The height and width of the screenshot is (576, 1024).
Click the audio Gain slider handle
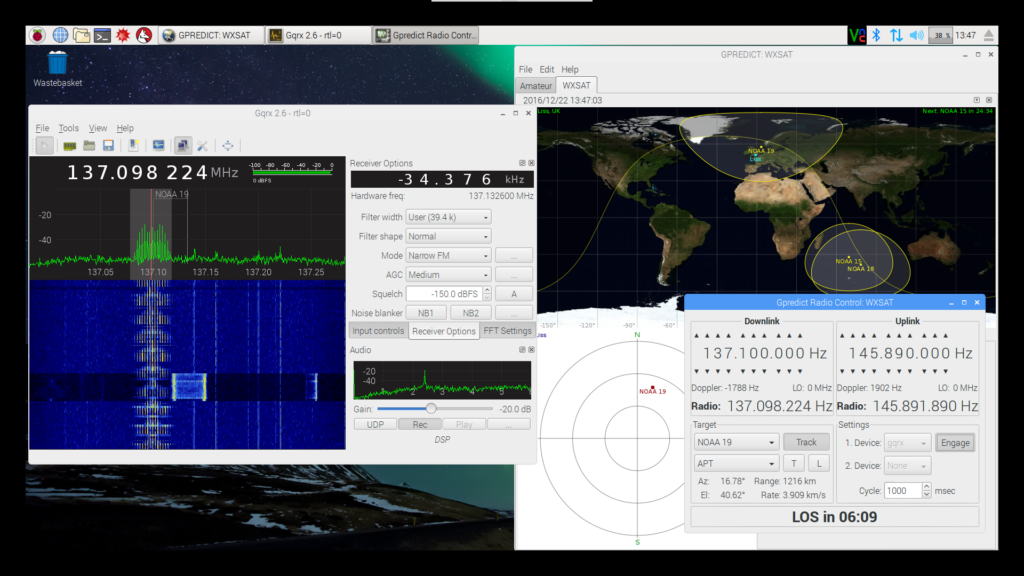pos(431,408)
